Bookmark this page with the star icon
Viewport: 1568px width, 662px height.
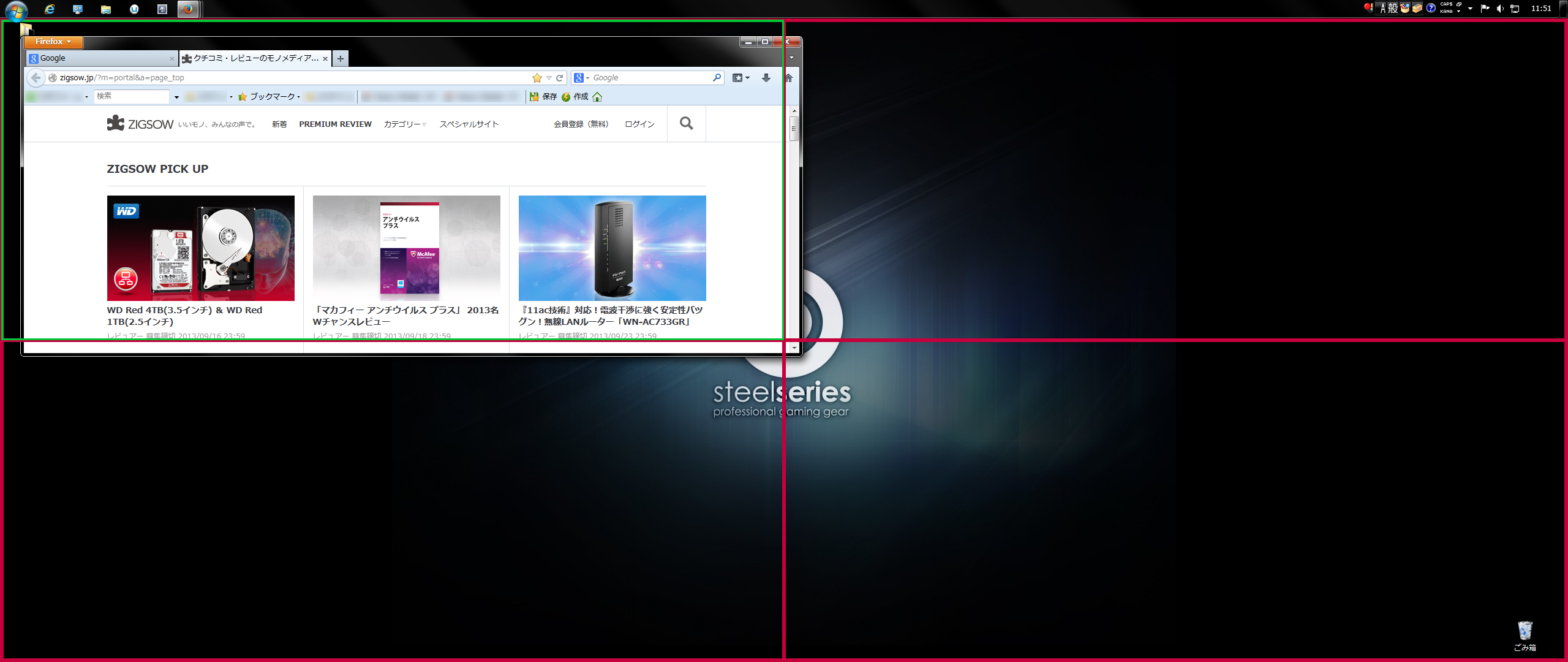(x=537, y=78)
